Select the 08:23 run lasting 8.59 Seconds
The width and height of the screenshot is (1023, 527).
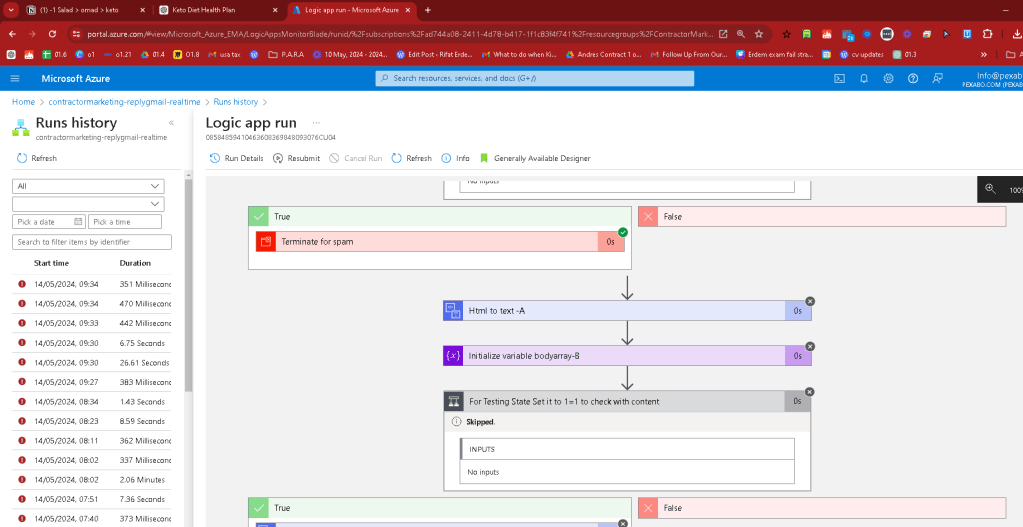[92, 421]
